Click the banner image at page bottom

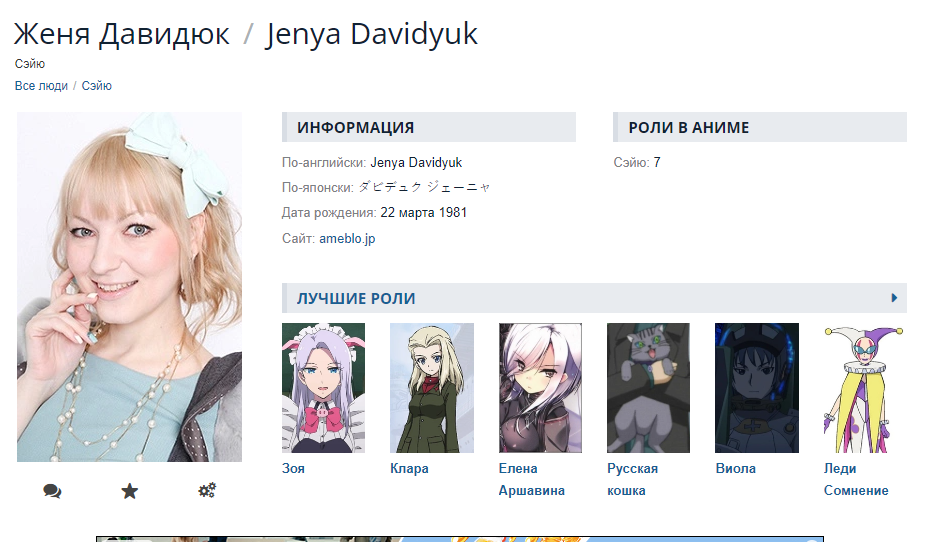coord(459,538)
